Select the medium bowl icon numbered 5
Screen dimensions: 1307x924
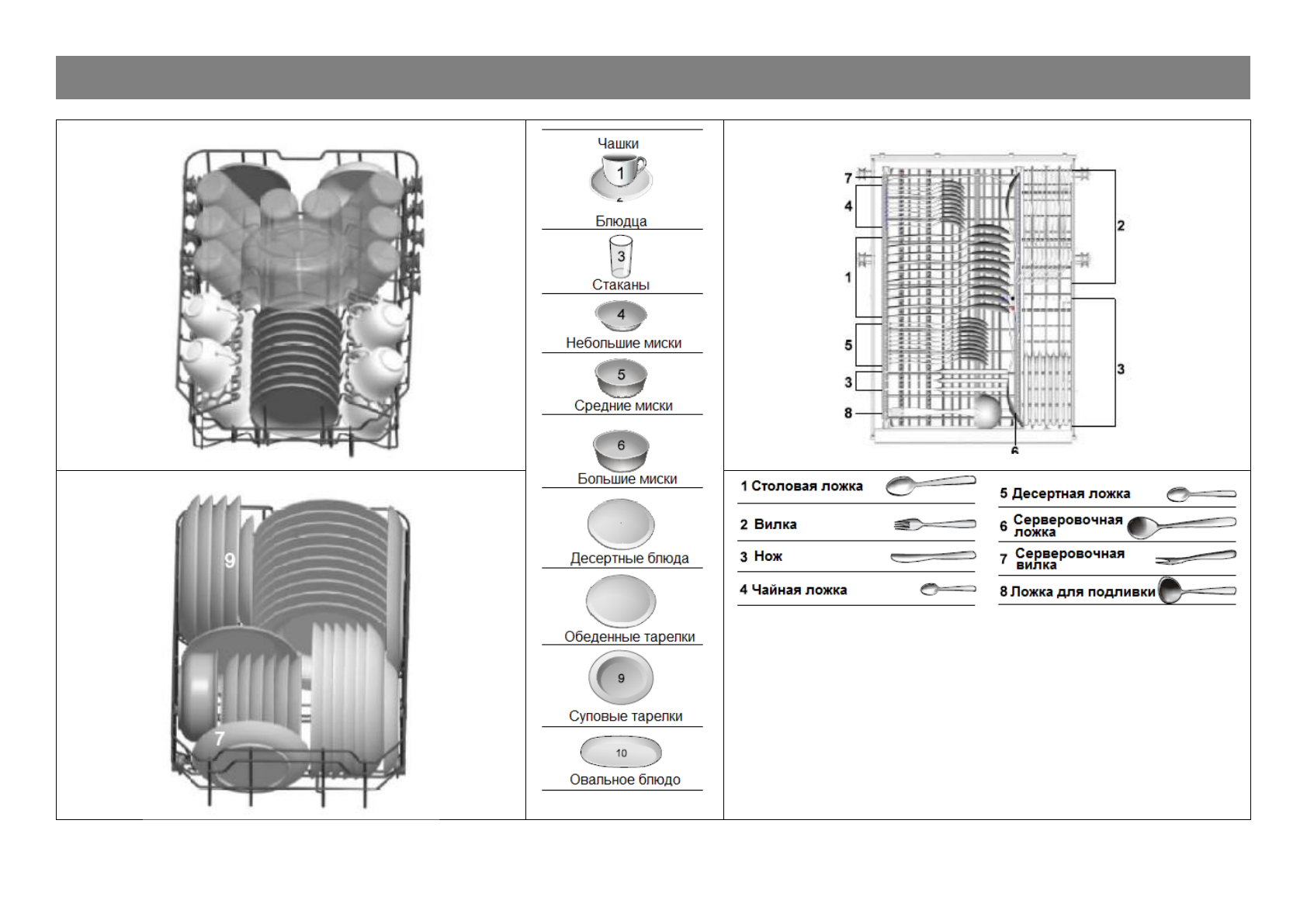click(x=620, y=375)
